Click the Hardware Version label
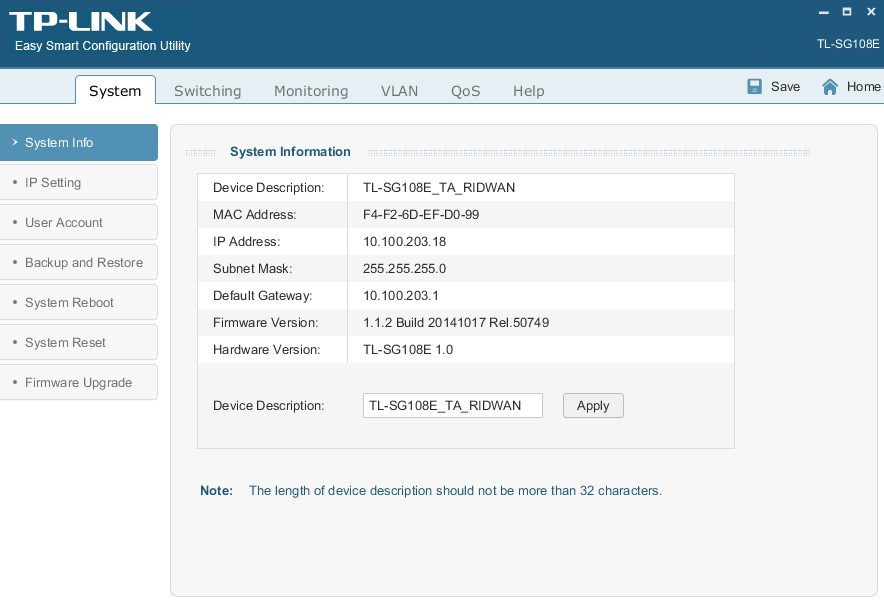Image resolution: width=884 pixels, height=612 pixels. tap(267, 350)
